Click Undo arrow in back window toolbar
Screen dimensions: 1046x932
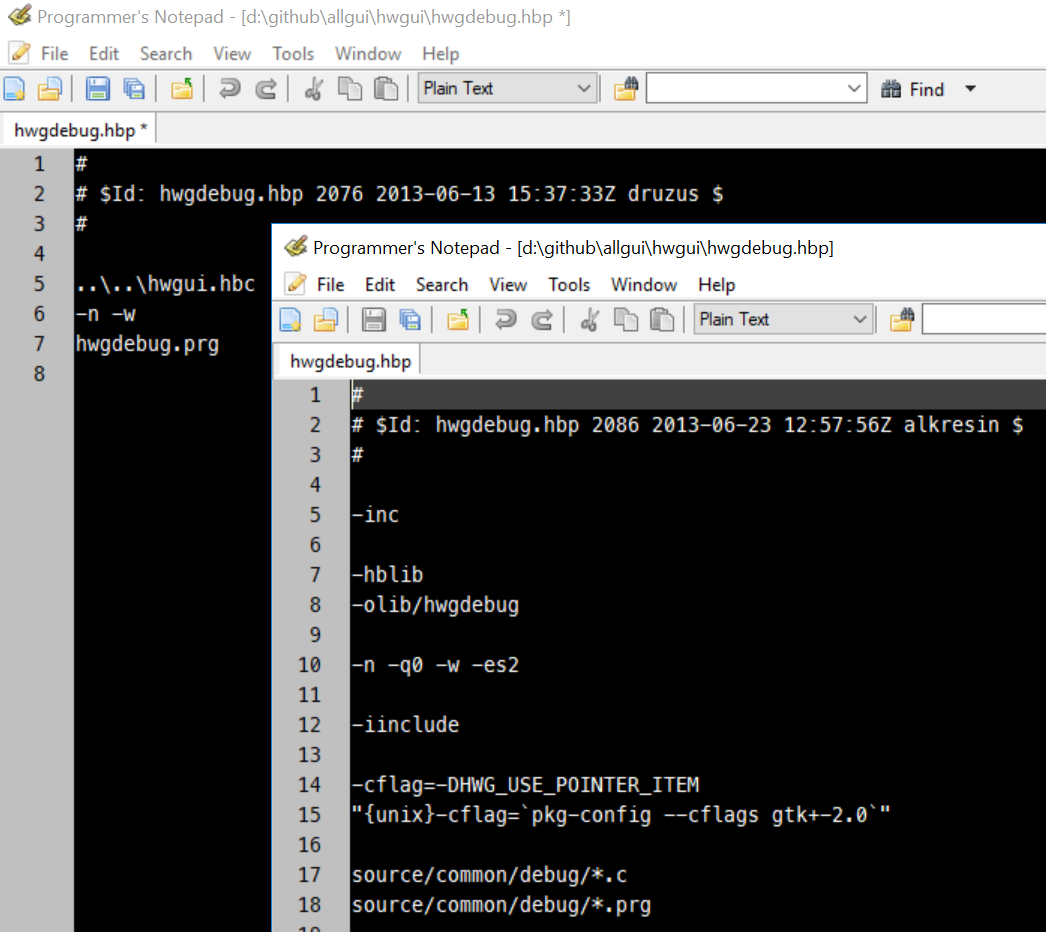coord(230,89)
